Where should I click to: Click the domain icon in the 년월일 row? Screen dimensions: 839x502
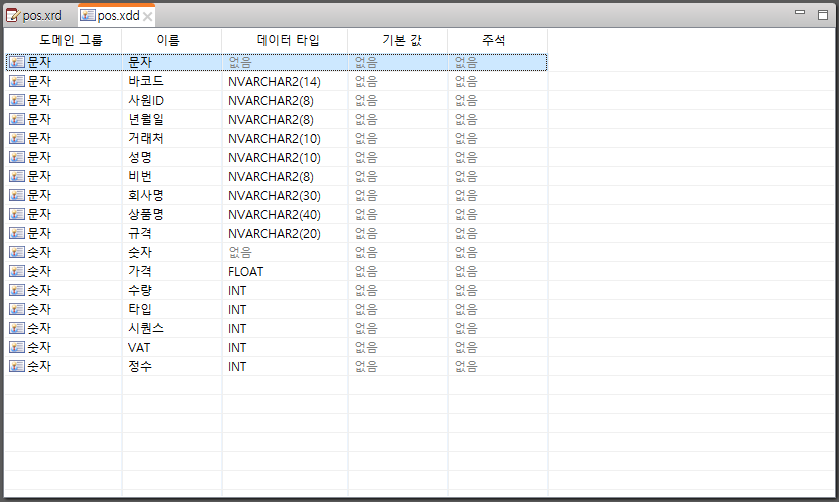tap(17, 119)
